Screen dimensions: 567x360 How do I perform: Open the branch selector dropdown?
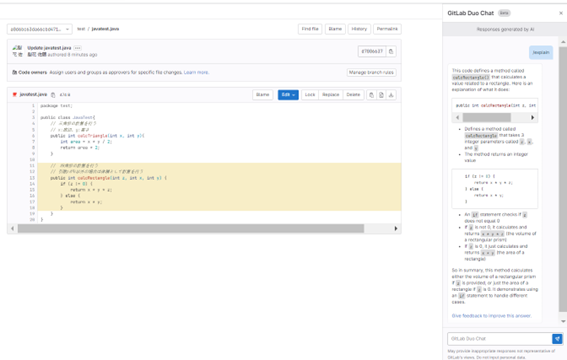(x=39, y=29)
